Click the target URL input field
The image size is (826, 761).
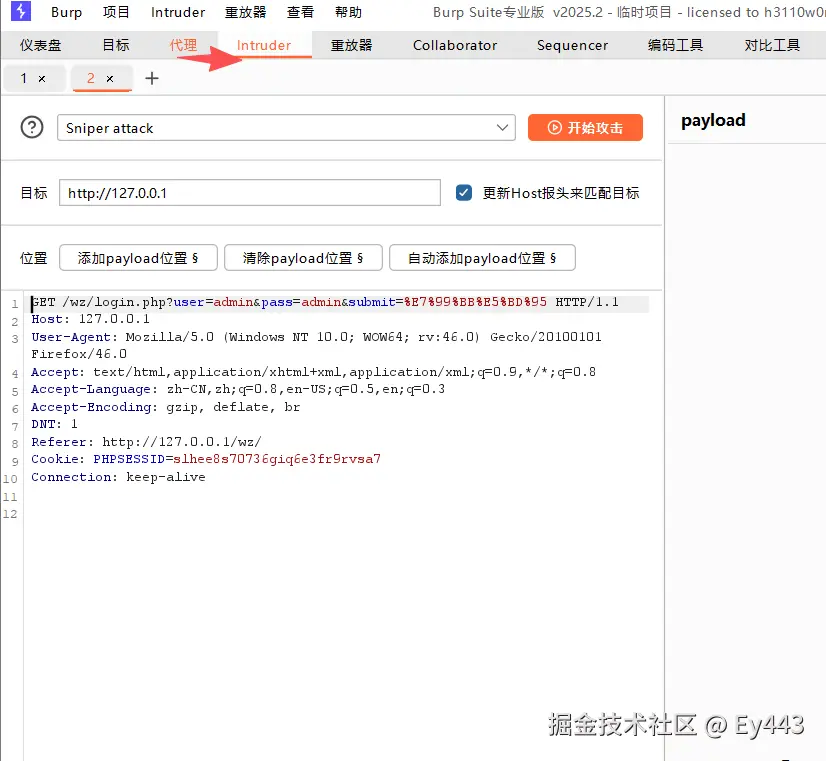[250, 193]
